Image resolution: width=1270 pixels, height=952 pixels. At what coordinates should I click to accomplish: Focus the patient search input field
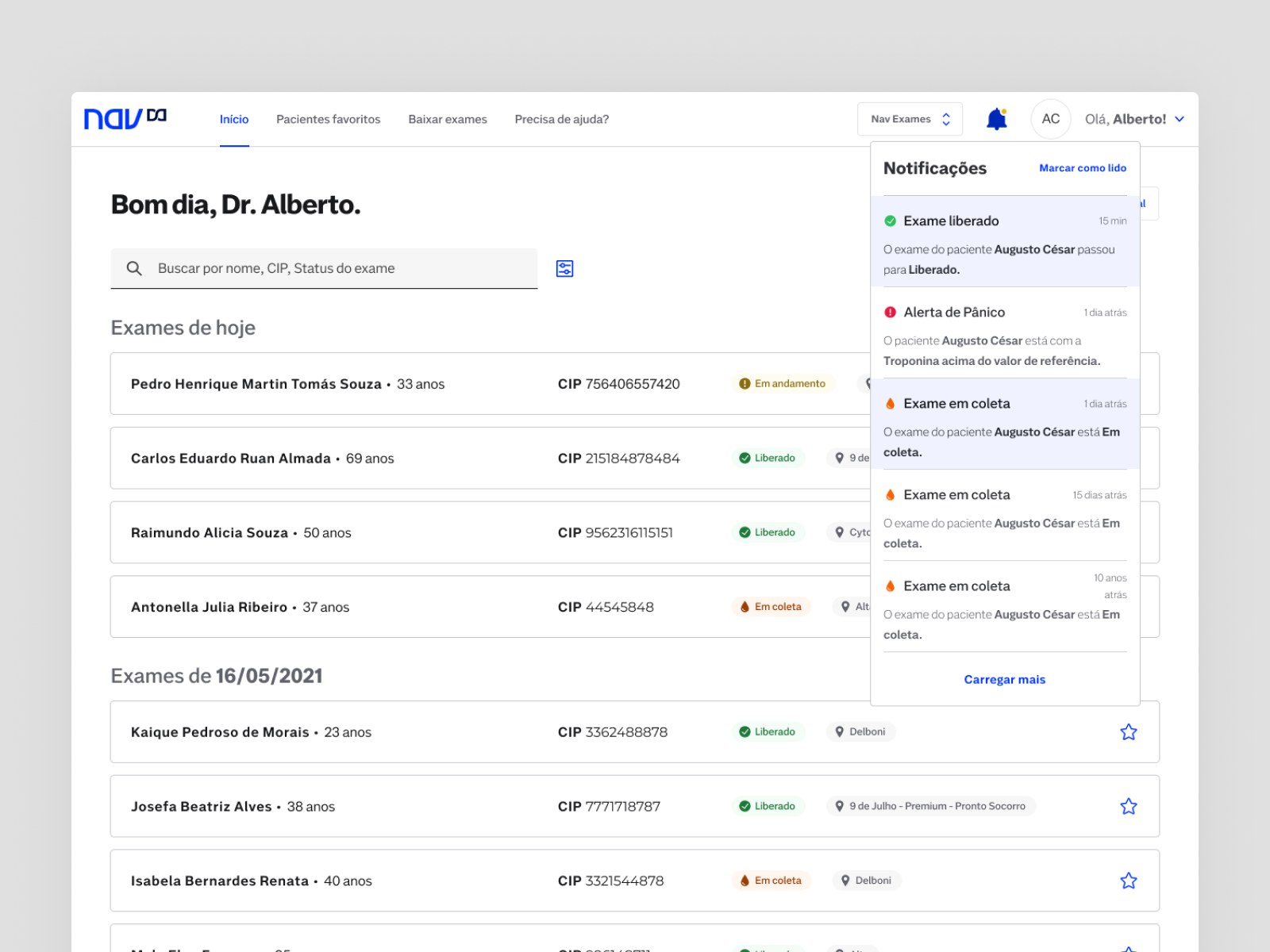pos(341,269)
